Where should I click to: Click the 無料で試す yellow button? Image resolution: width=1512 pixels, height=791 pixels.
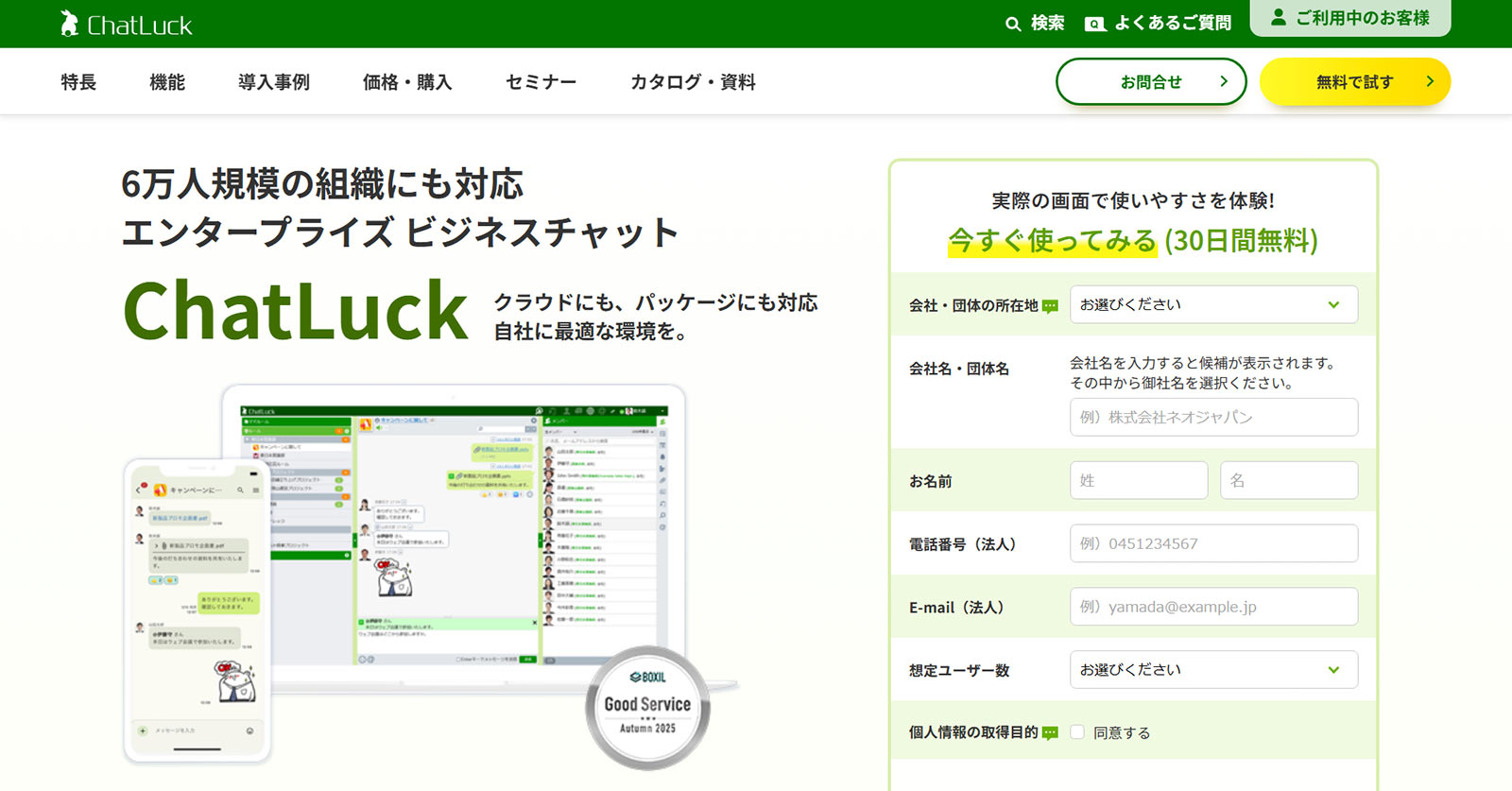coord(1355,82)
